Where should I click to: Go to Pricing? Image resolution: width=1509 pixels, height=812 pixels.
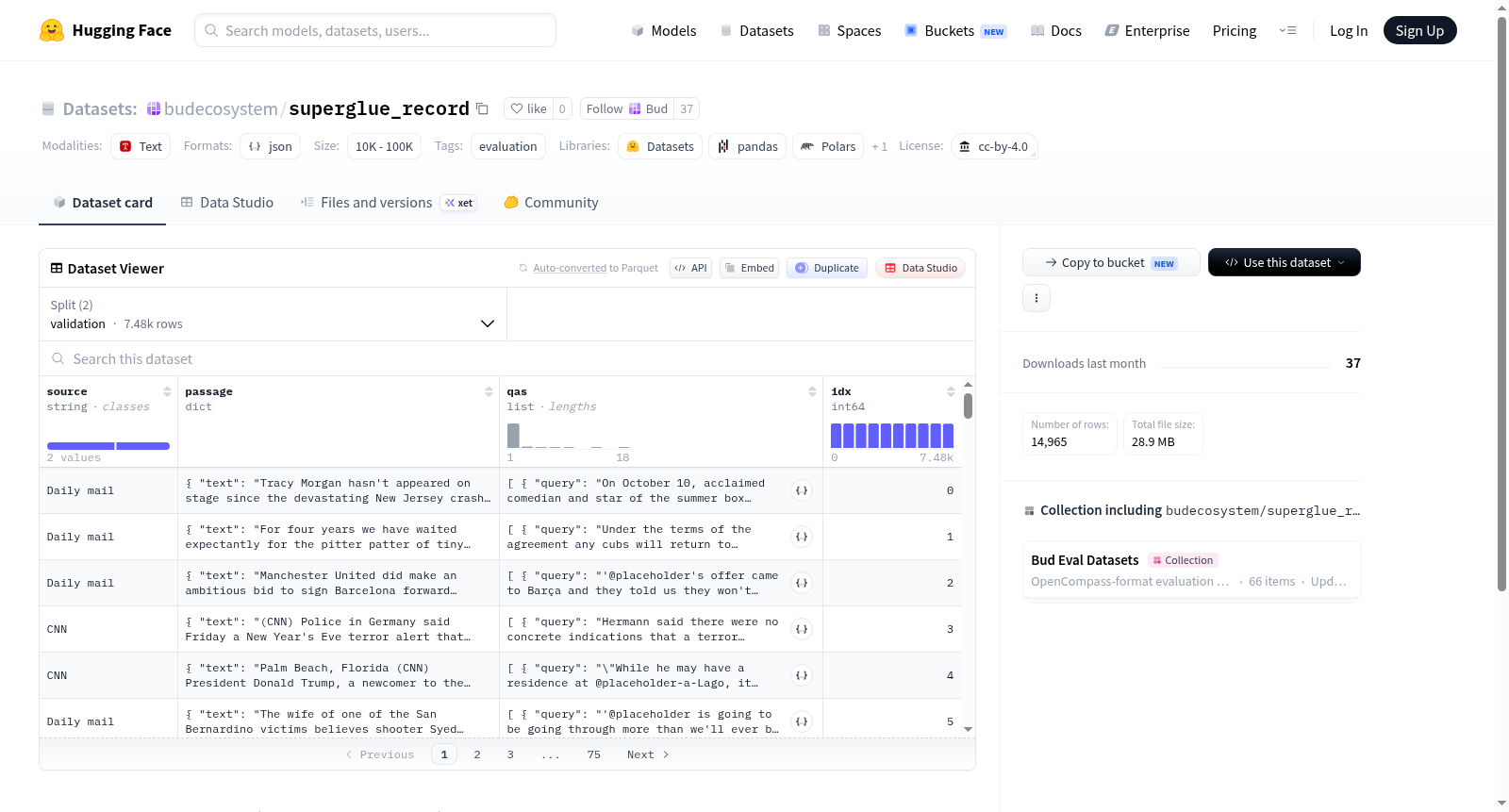tap(1235, 30)
